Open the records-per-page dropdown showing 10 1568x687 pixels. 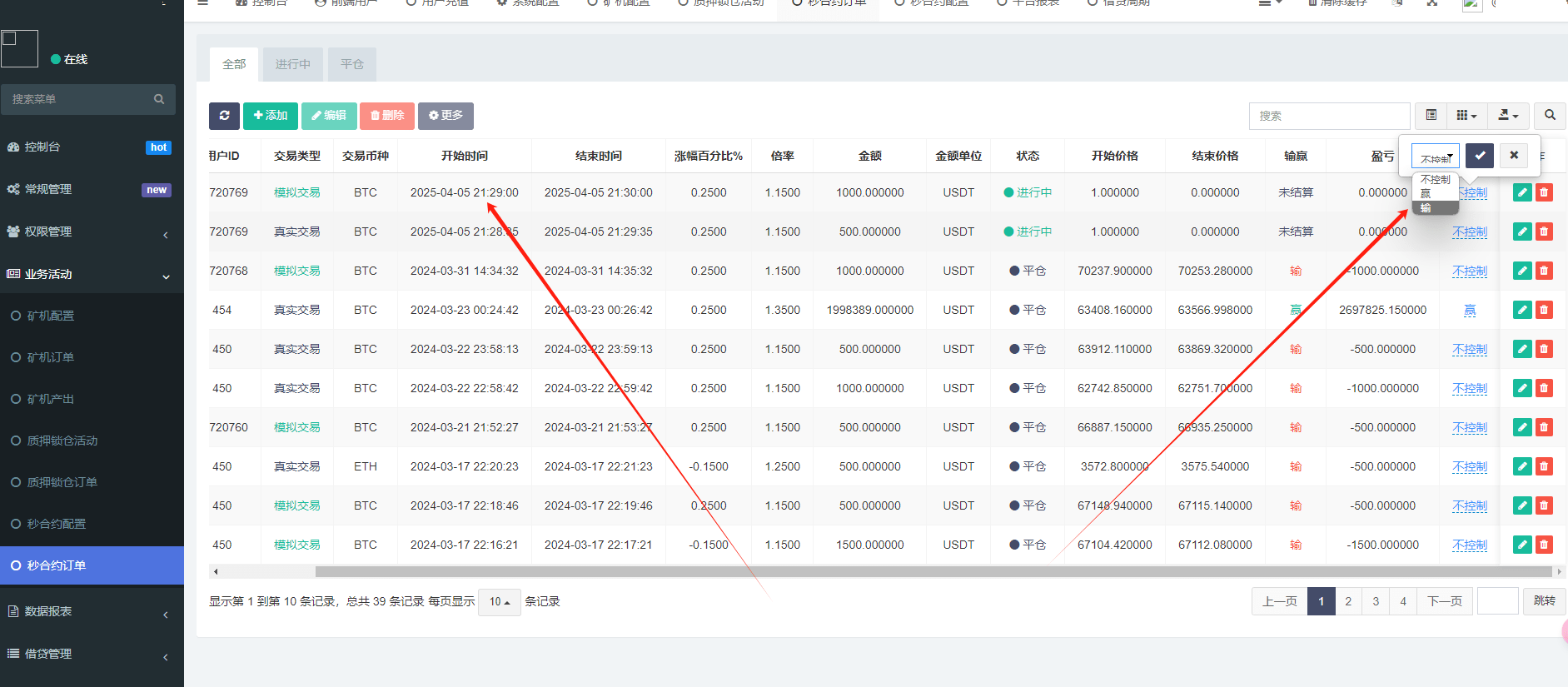(x=499, y=602)
